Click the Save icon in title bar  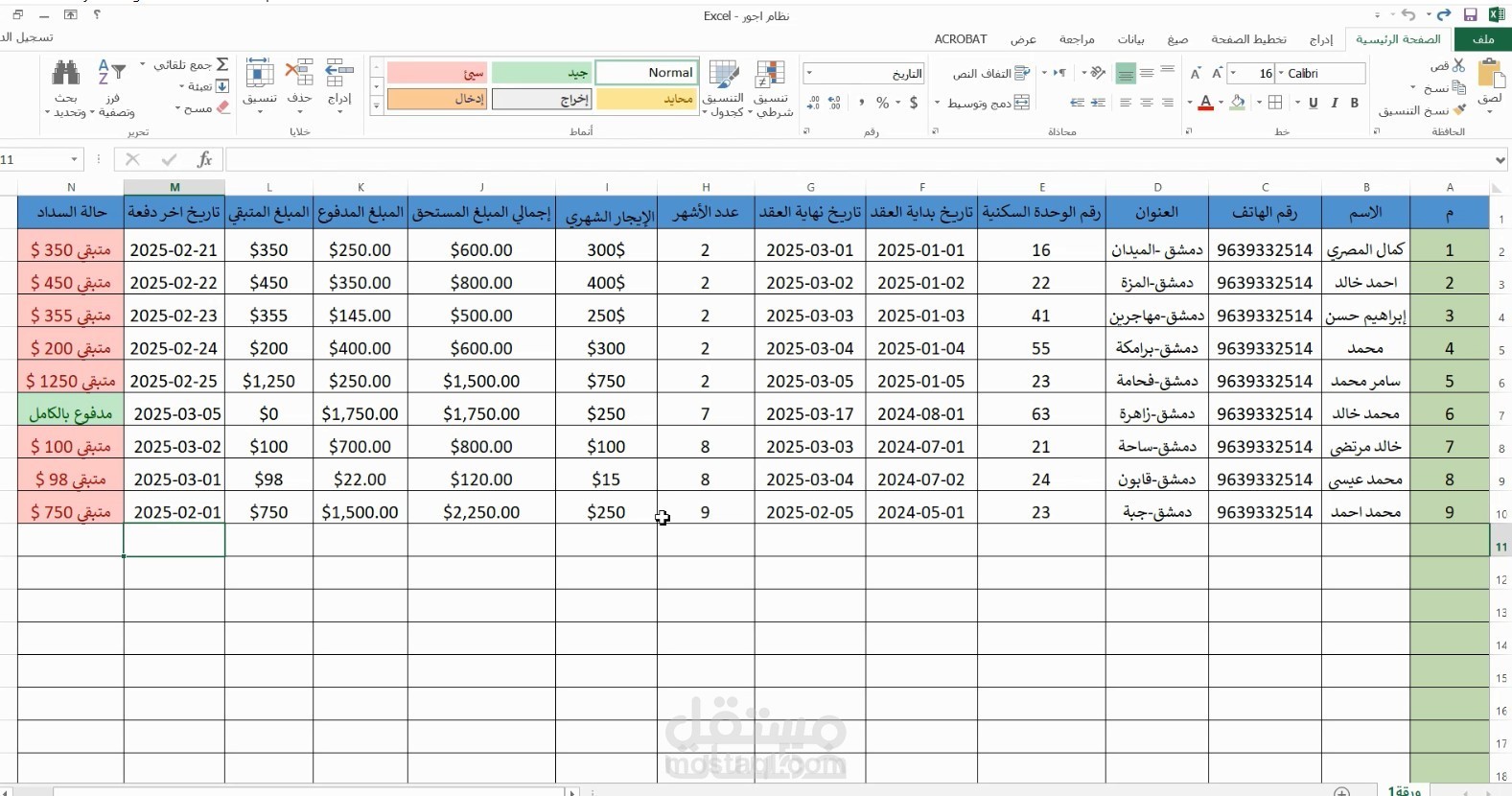(1470, 15)
